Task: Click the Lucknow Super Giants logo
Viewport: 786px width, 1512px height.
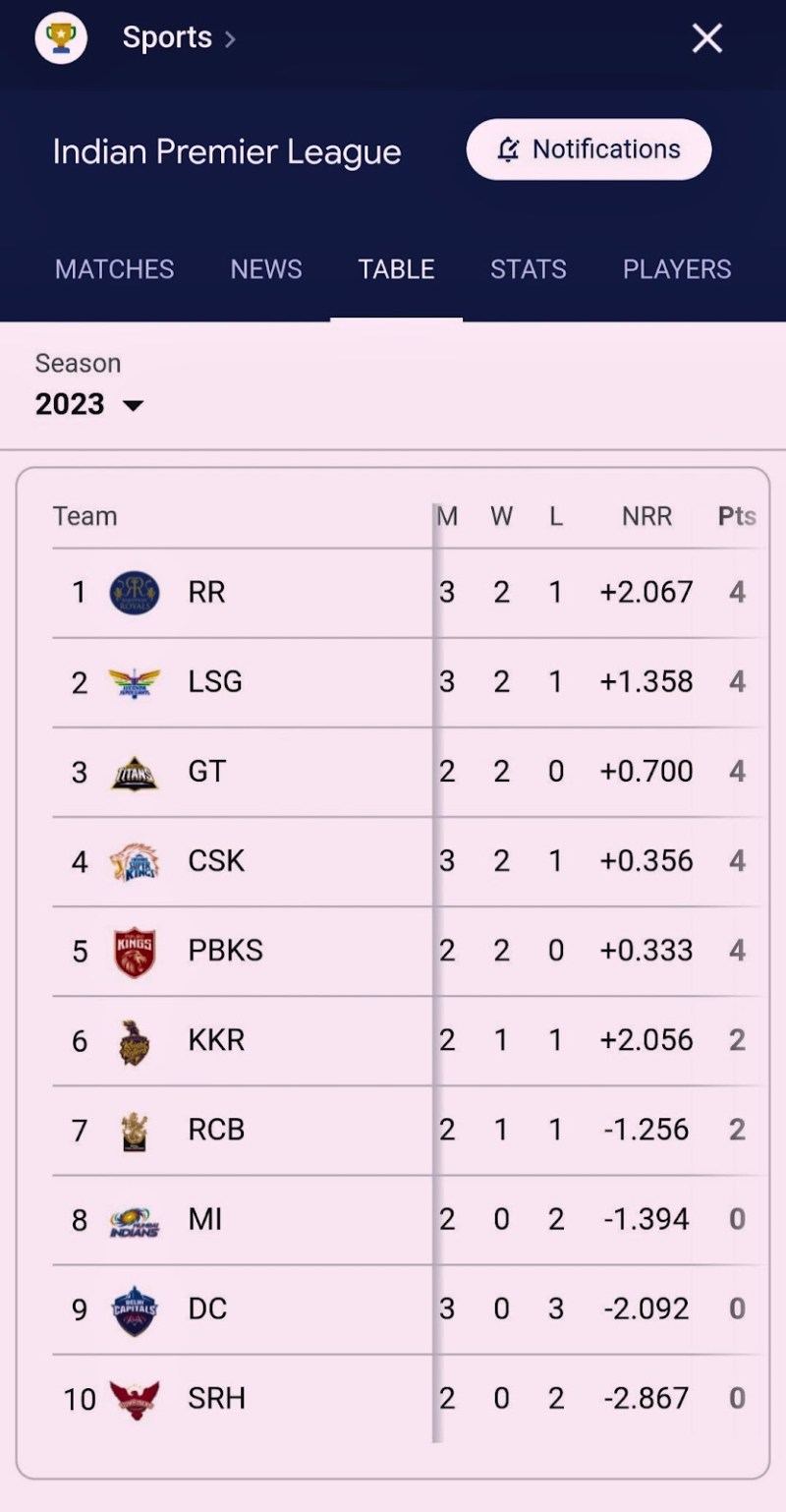Action: [135, 682]
